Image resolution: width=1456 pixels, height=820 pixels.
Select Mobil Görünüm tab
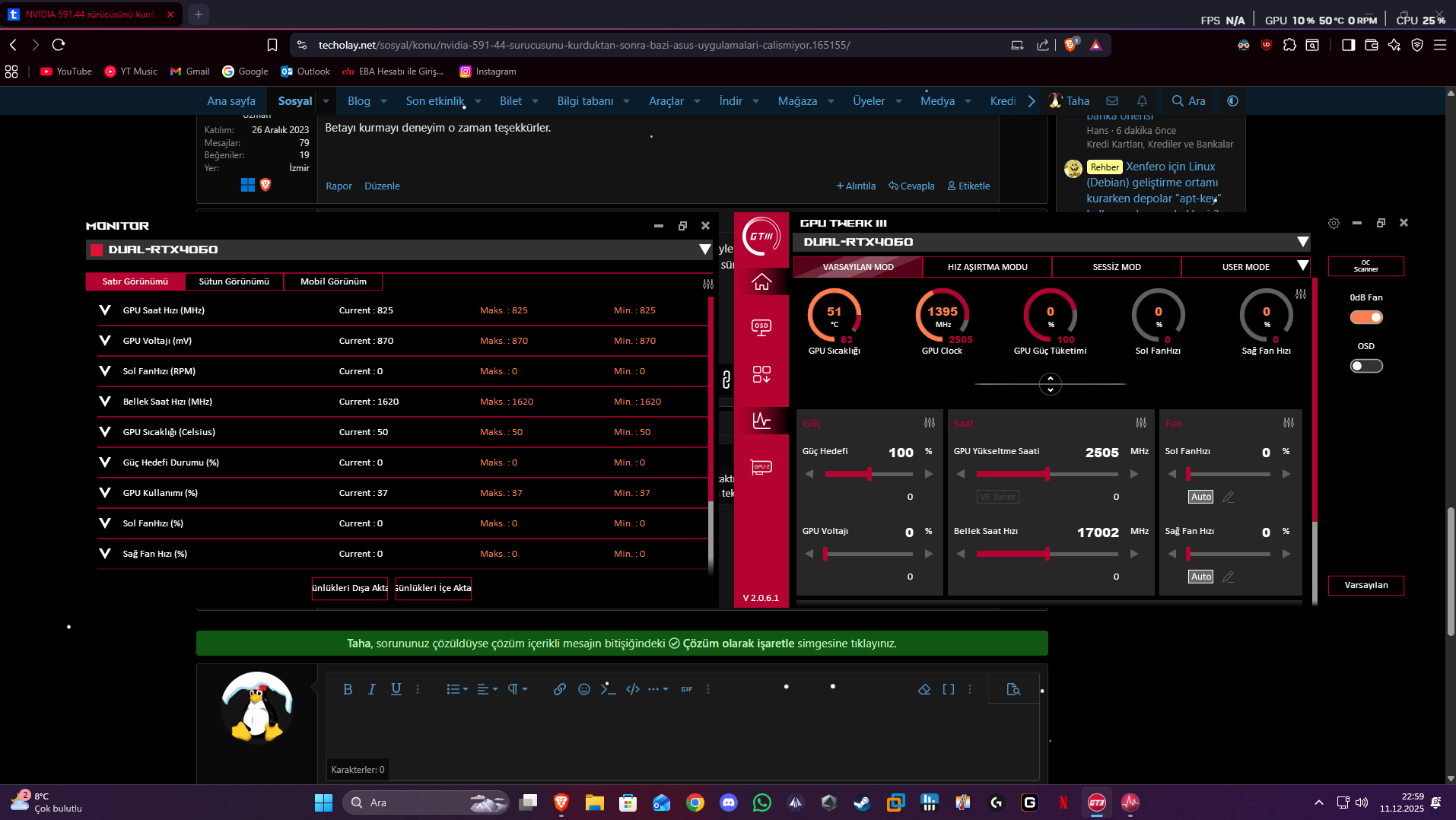click(x=333, y=281)
